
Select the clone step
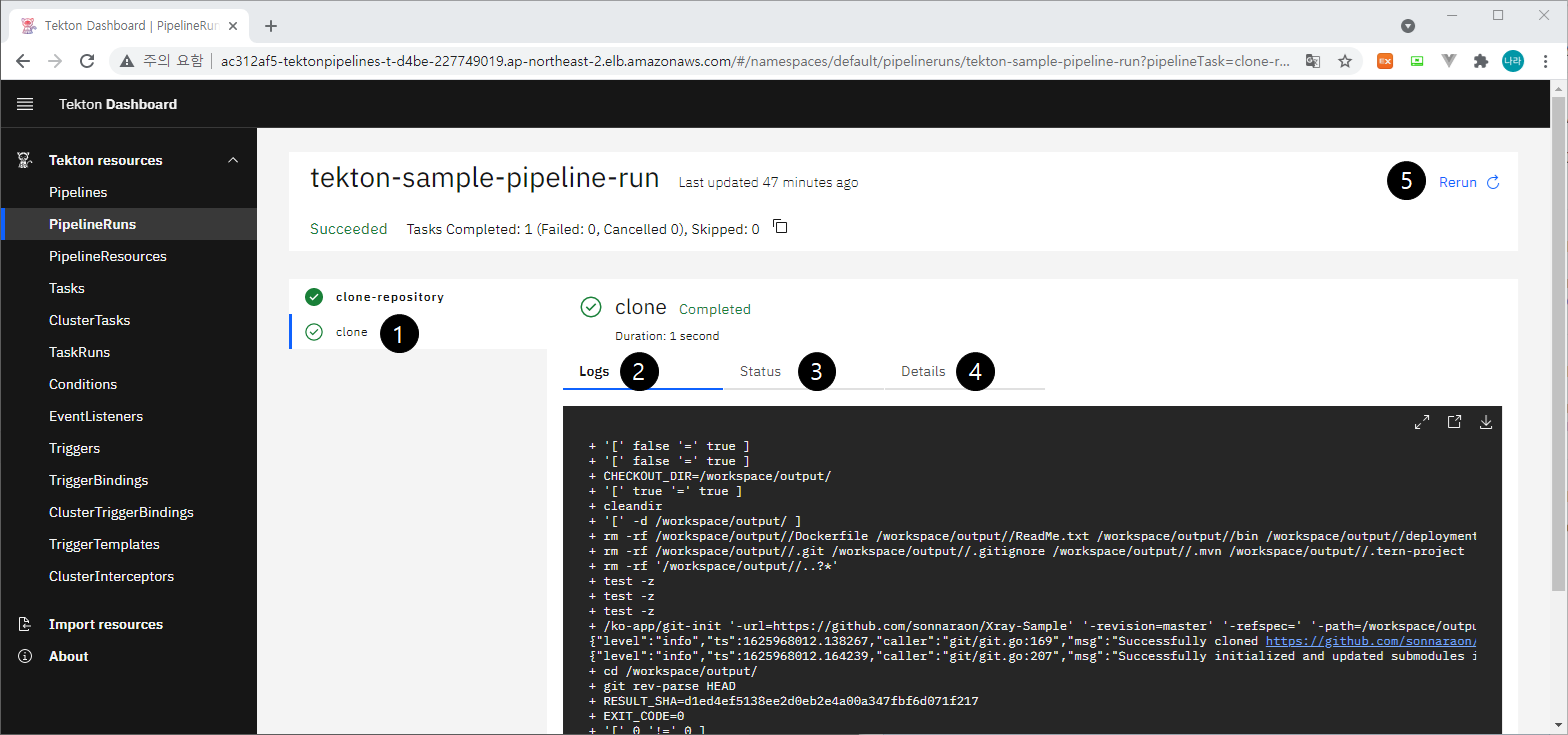418,332
